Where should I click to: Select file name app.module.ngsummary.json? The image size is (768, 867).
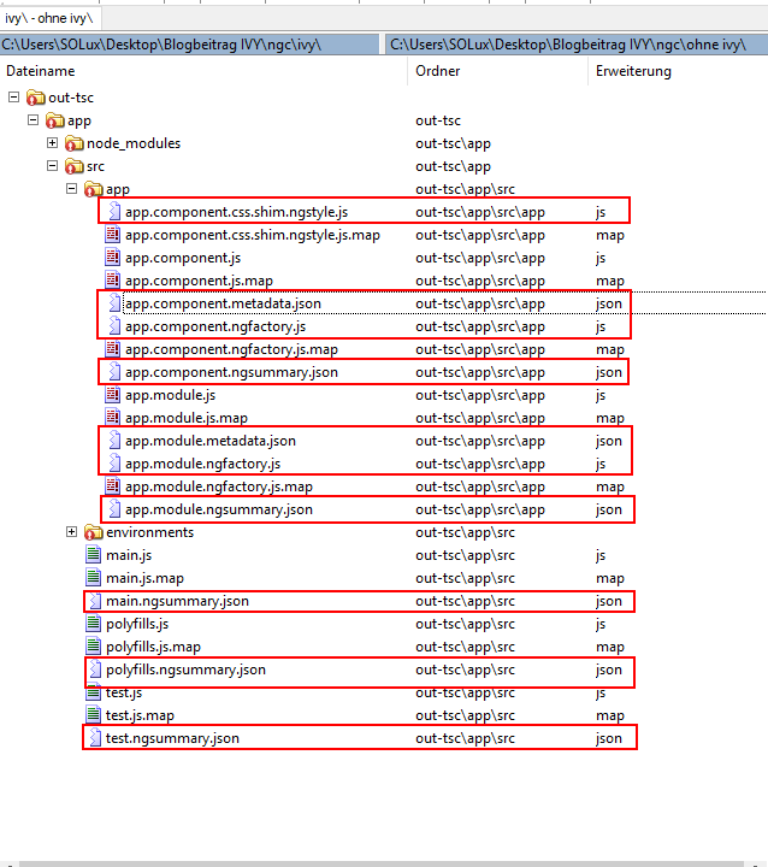click(x=218, y=510)
